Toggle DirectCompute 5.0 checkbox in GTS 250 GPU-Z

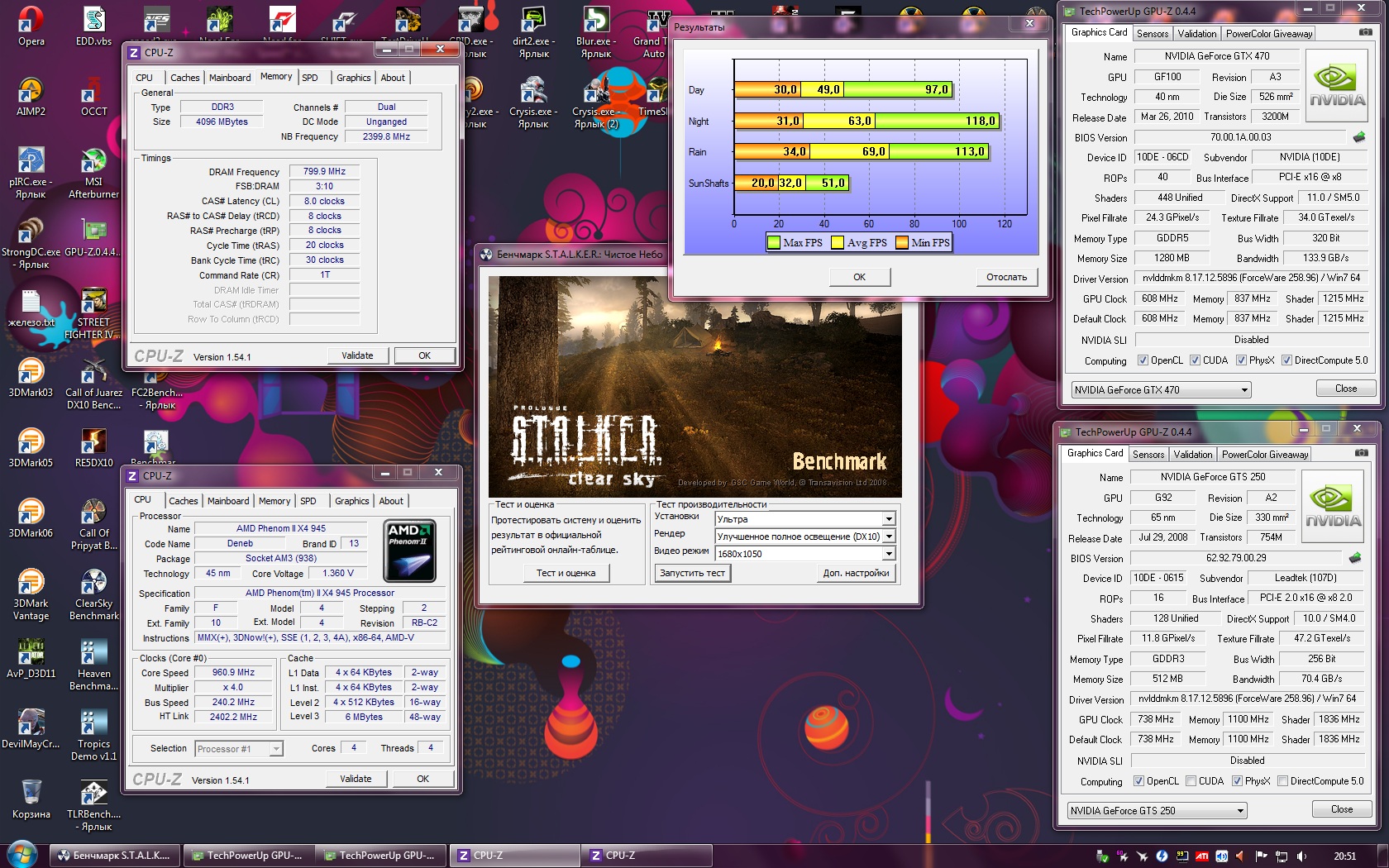[x=1282, y=781]
